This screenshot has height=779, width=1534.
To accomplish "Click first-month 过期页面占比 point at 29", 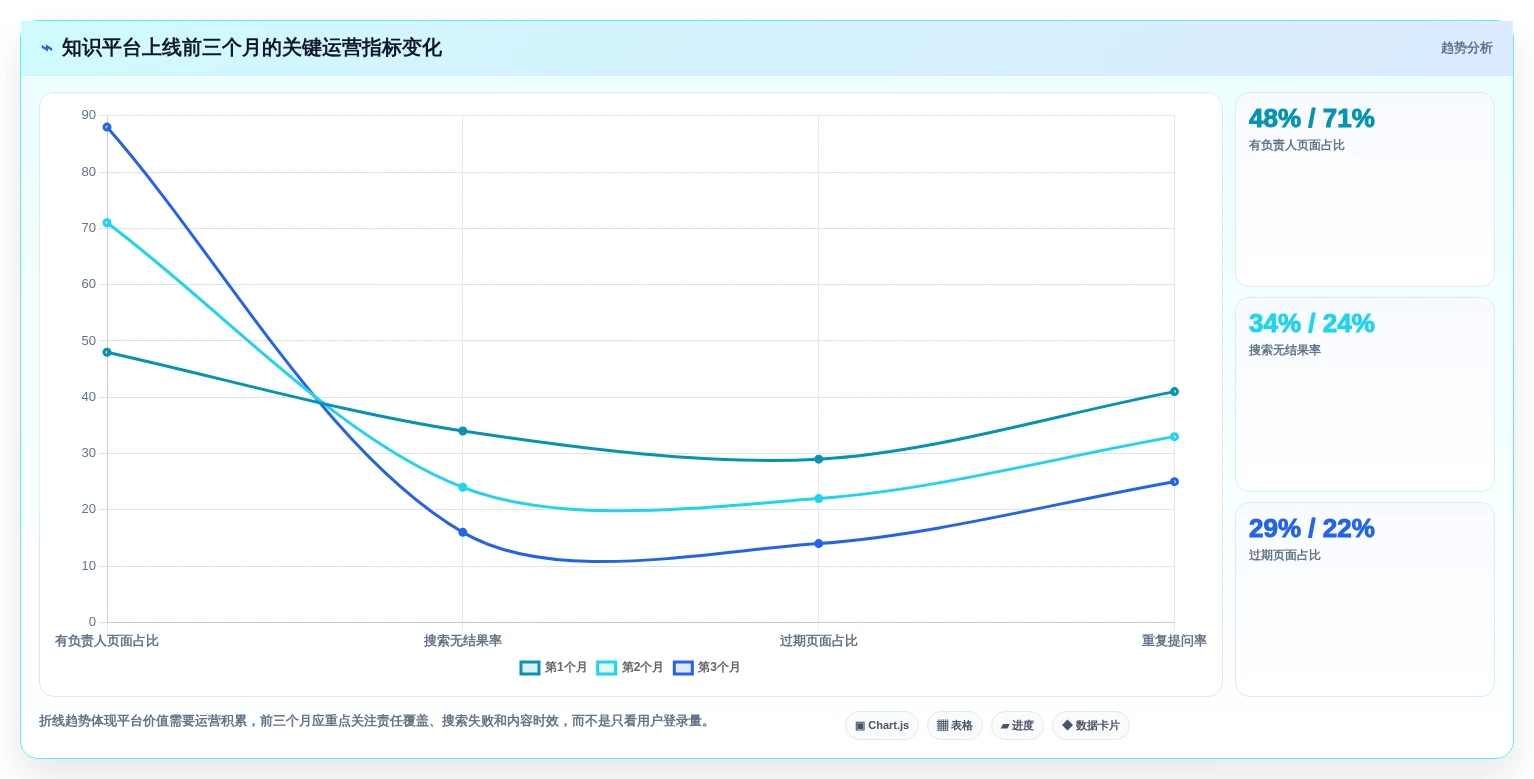I will coord(818,459).
